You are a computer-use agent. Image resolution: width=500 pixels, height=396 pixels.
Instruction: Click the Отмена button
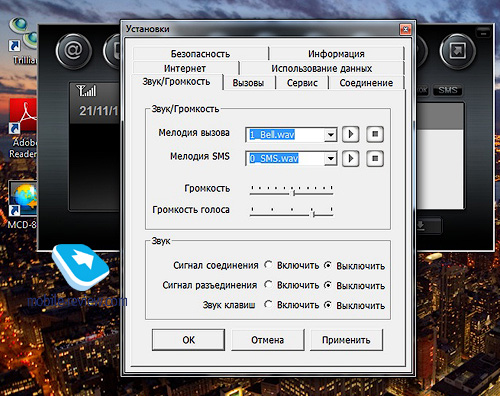[268, 340]
